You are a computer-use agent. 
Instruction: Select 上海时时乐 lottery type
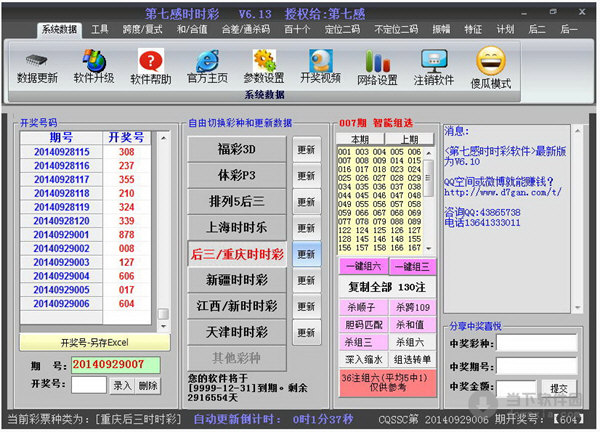pos(236,227)
